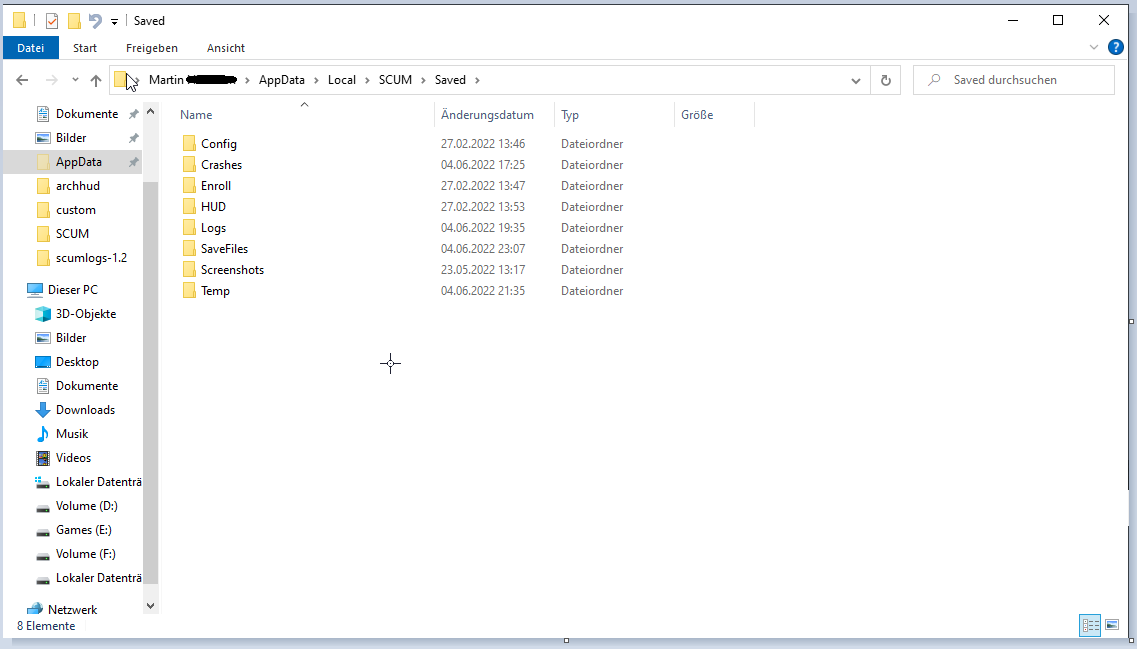Open the recent locations dropdown arrow
The image size is (1137, 649).
[x=73, y=80]
